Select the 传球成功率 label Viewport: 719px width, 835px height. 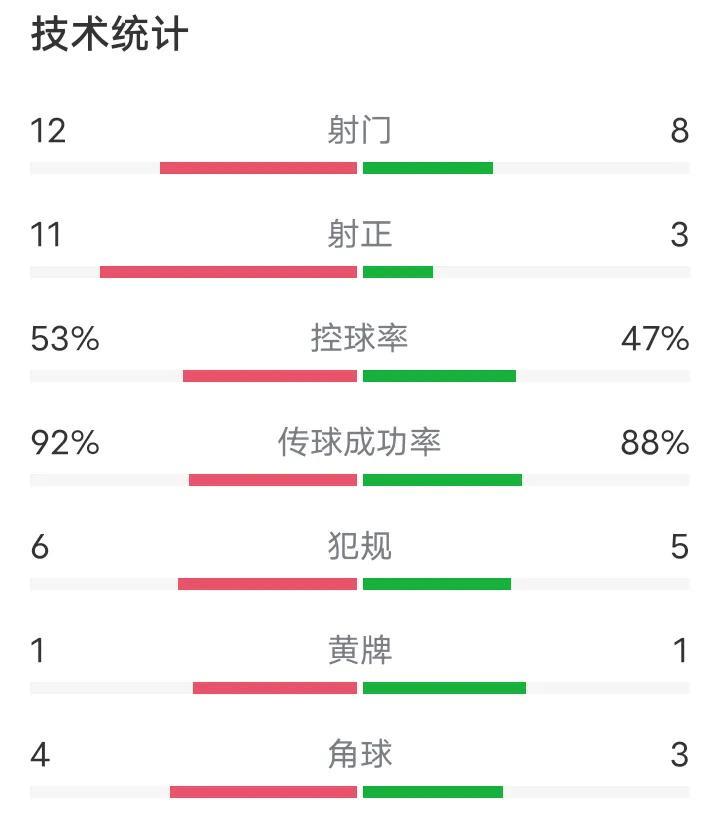pyautogui.click(x=360, y=442)
